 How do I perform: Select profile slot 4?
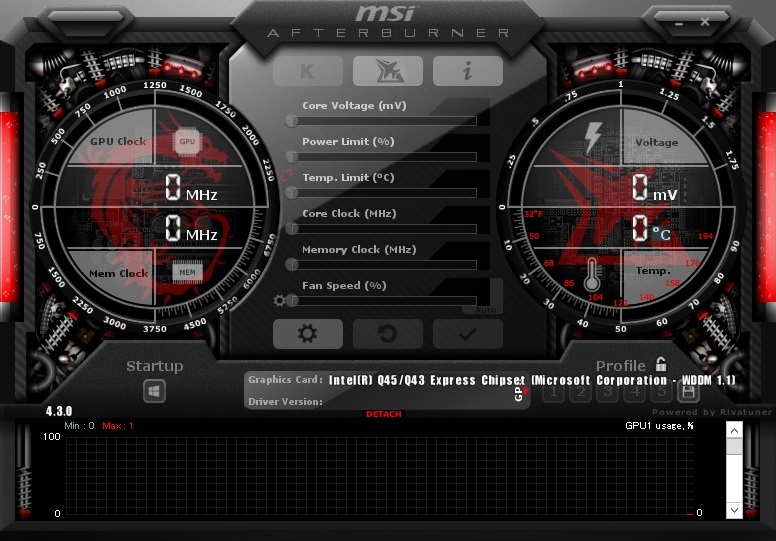(634, 393)
